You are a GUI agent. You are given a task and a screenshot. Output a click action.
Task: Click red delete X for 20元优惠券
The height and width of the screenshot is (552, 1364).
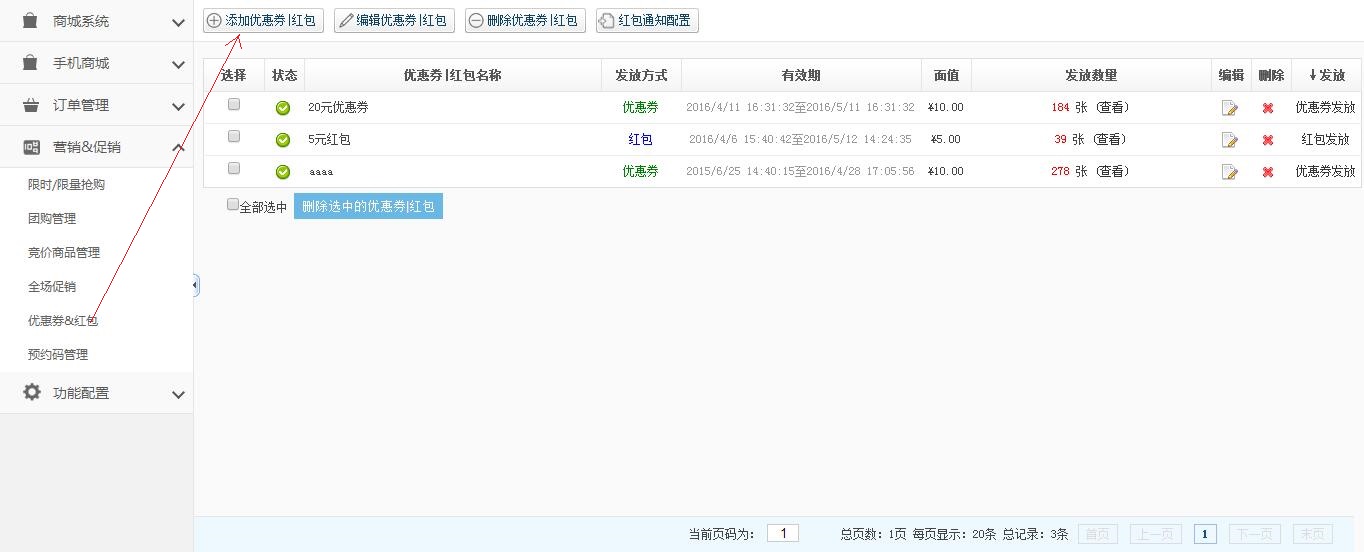pos(1268,108)
